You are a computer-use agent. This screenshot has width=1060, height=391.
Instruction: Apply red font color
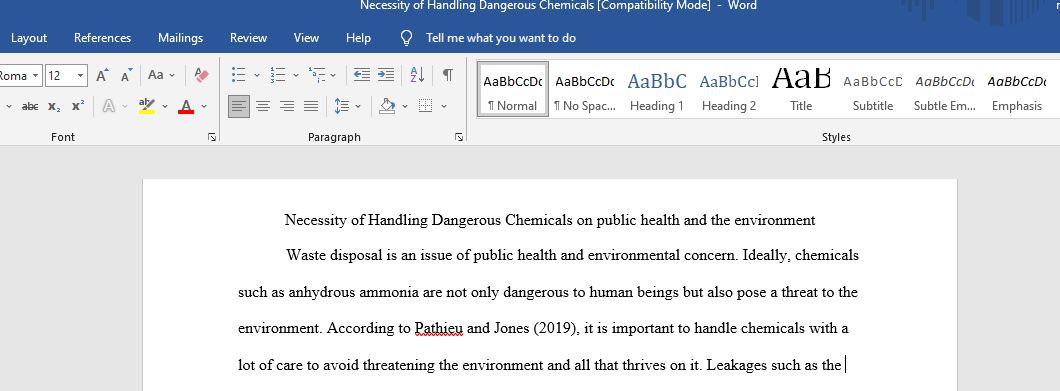tap(186, 106)
